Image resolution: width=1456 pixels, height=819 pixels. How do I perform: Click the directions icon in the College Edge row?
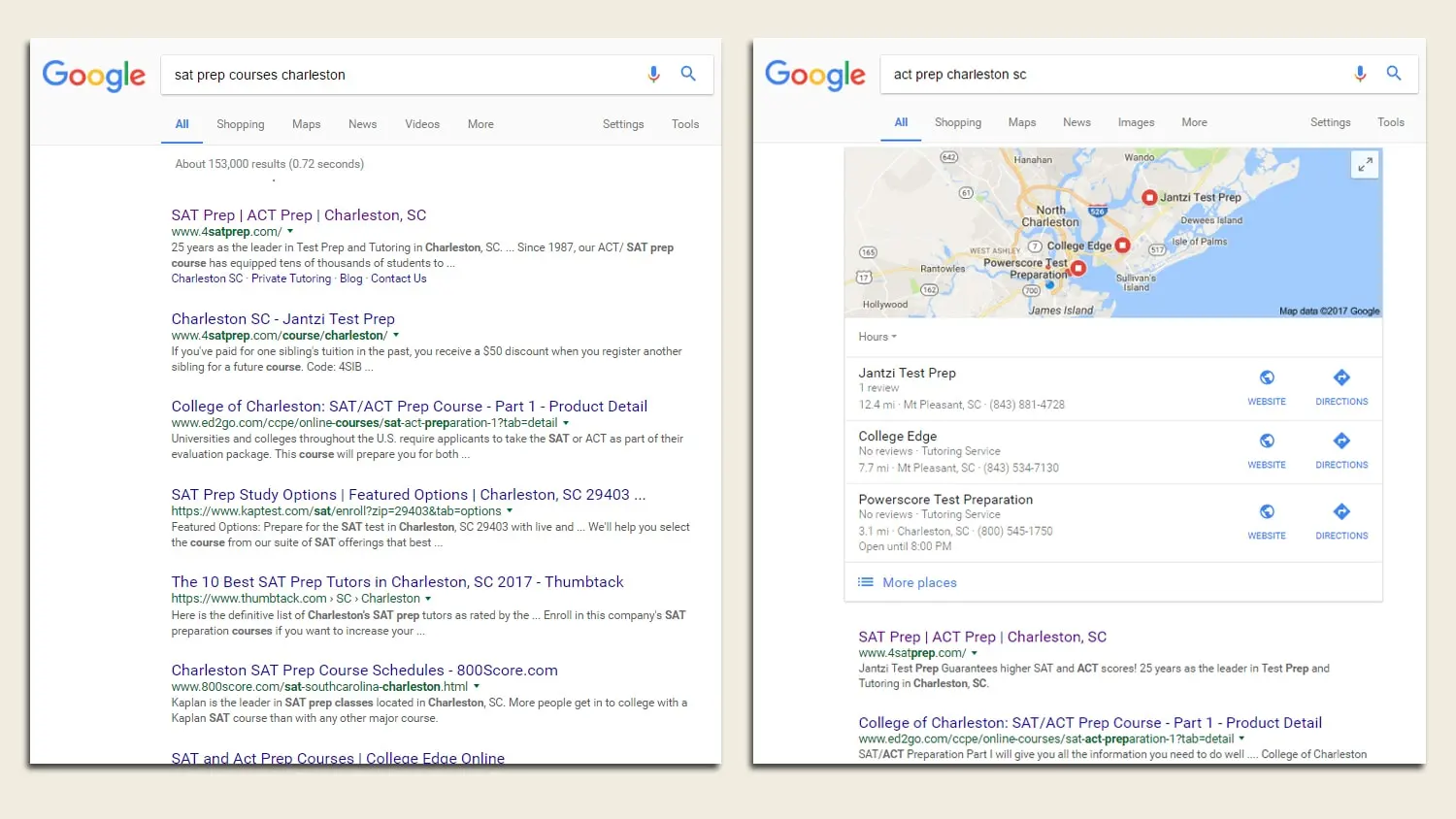[1341, 441]
